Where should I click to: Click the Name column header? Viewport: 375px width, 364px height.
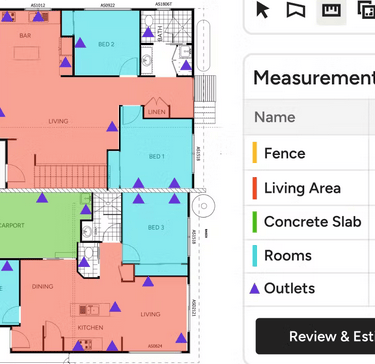point(275,117)
